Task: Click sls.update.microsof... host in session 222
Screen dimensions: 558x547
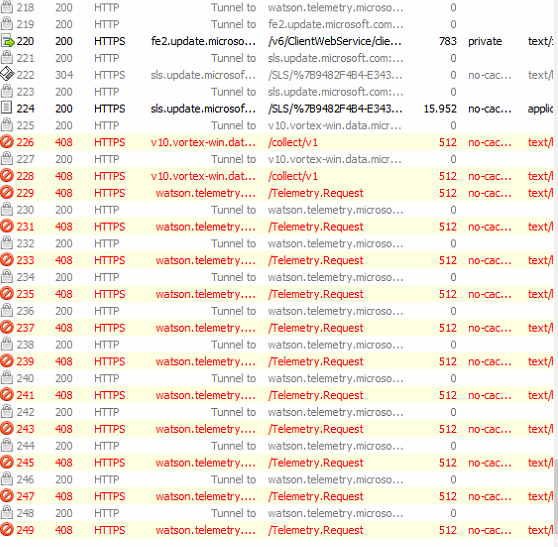Action: pyautogui.click(x=203, y=75)
